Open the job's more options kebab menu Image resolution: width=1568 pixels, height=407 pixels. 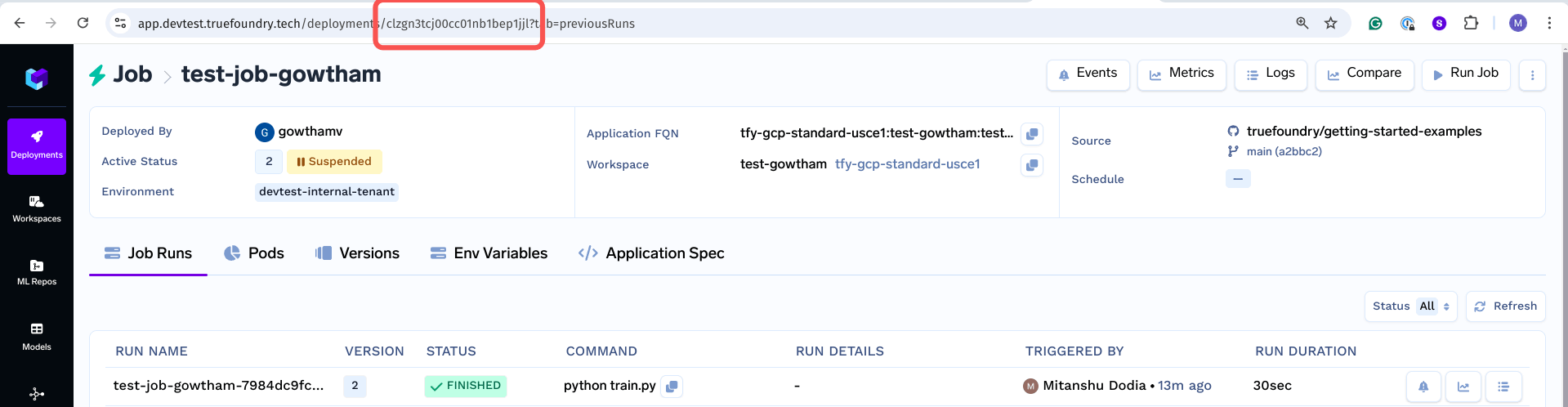point(1532,75)
